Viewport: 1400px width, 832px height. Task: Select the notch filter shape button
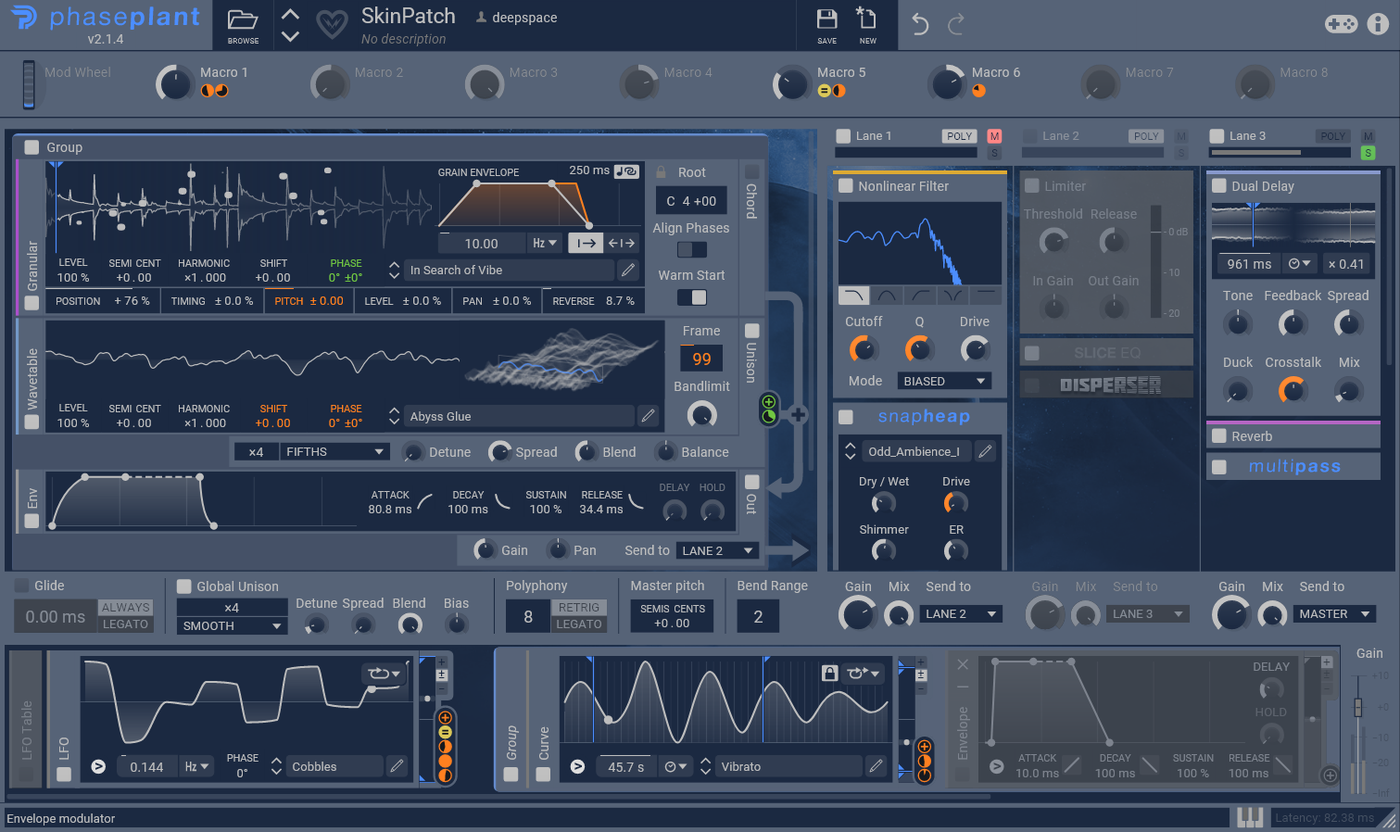(951, 295)
